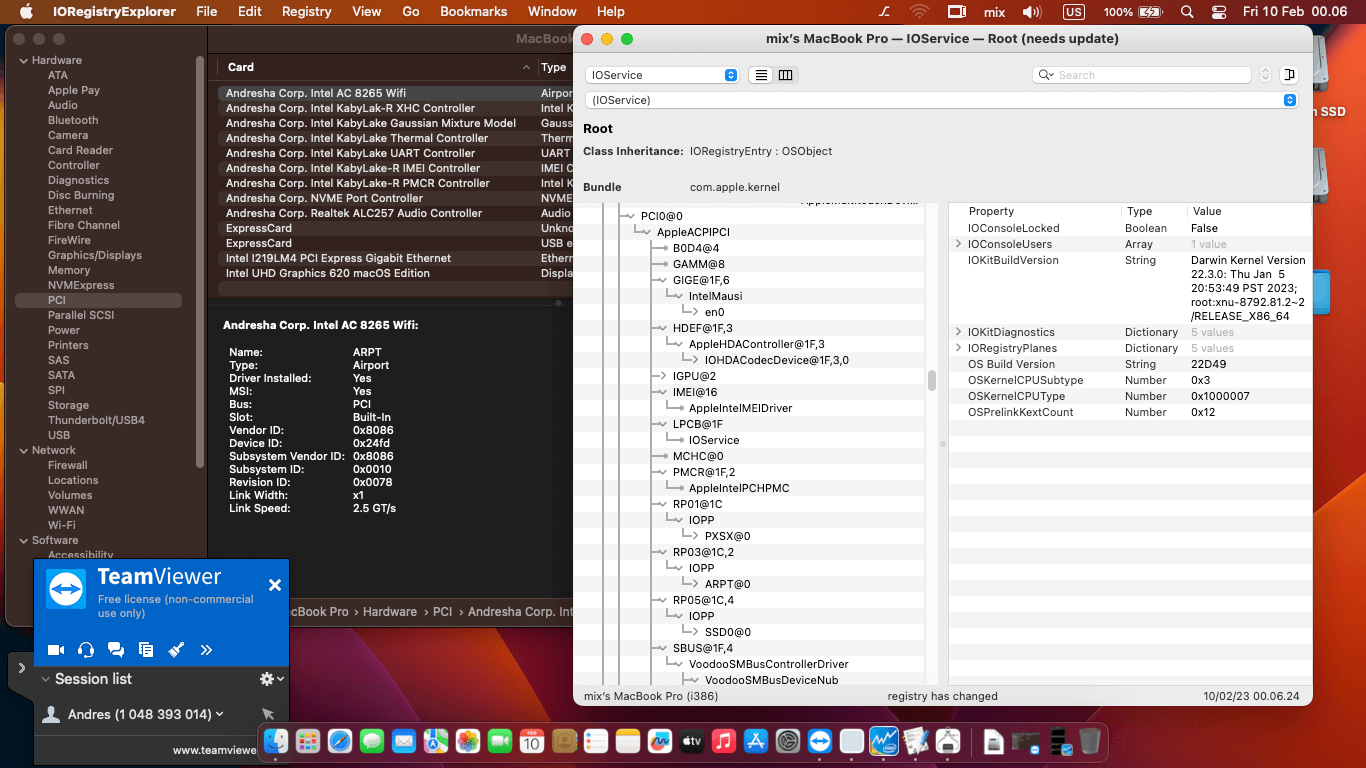Collapse the PCI0@0 tree node
The width and height of the screenshot is (1366, 768).
pos(628,216)
